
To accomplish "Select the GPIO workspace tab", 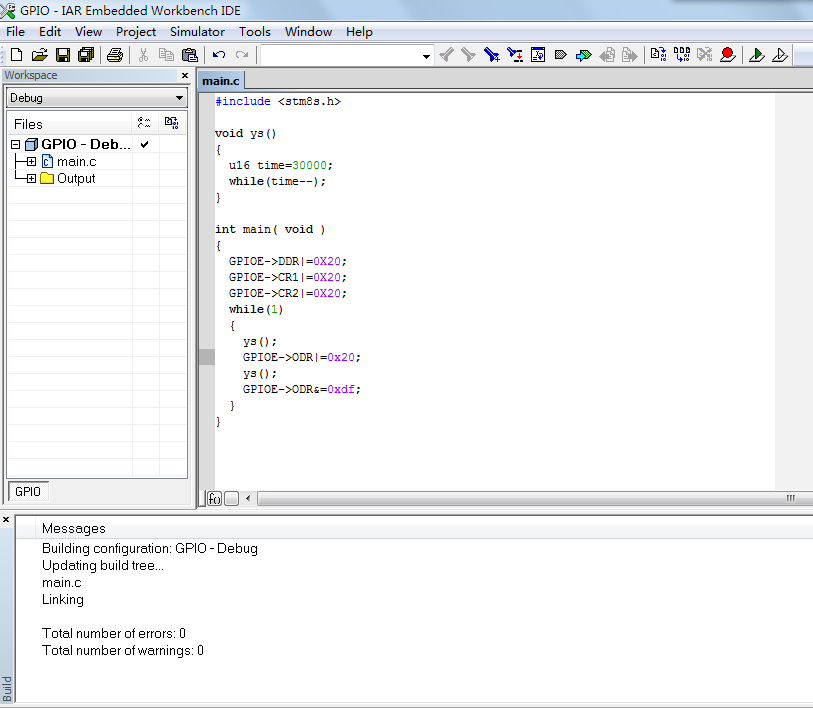I will (x=28, y=491).
